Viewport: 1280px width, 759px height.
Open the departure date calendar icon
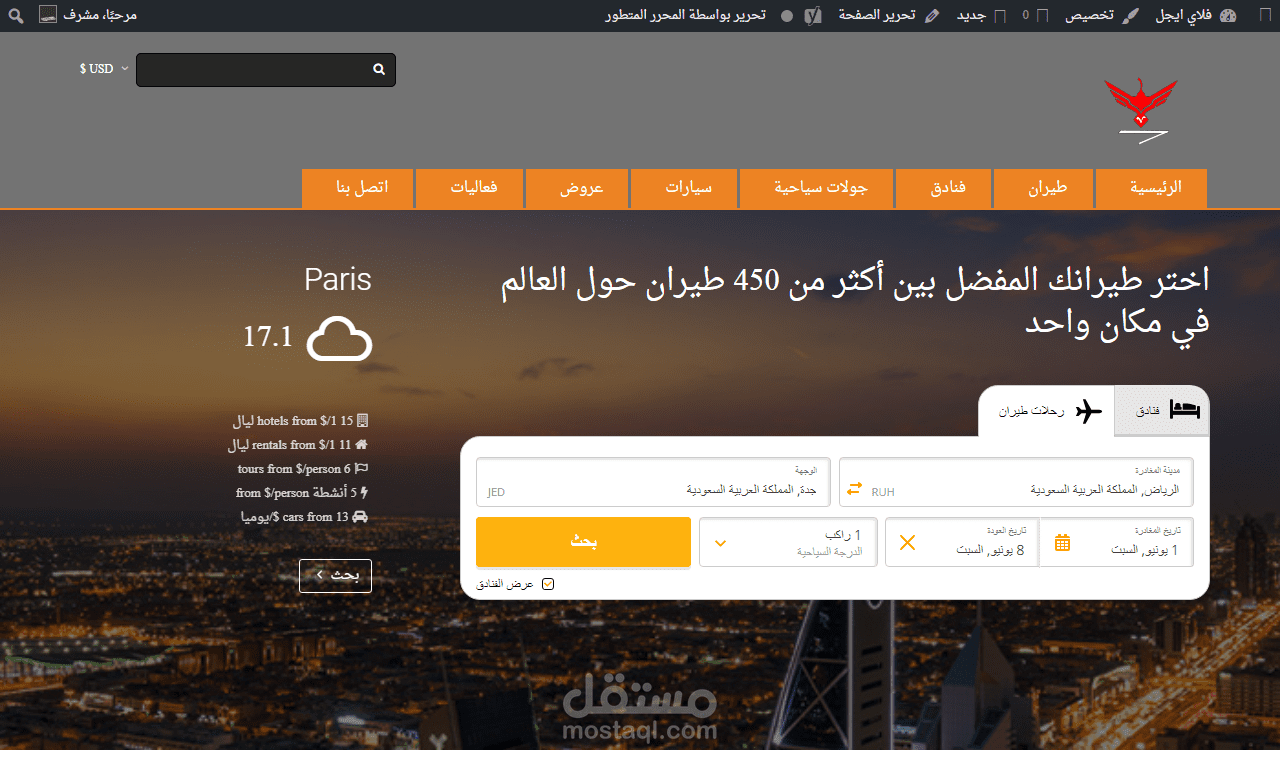click(1063, 542)
